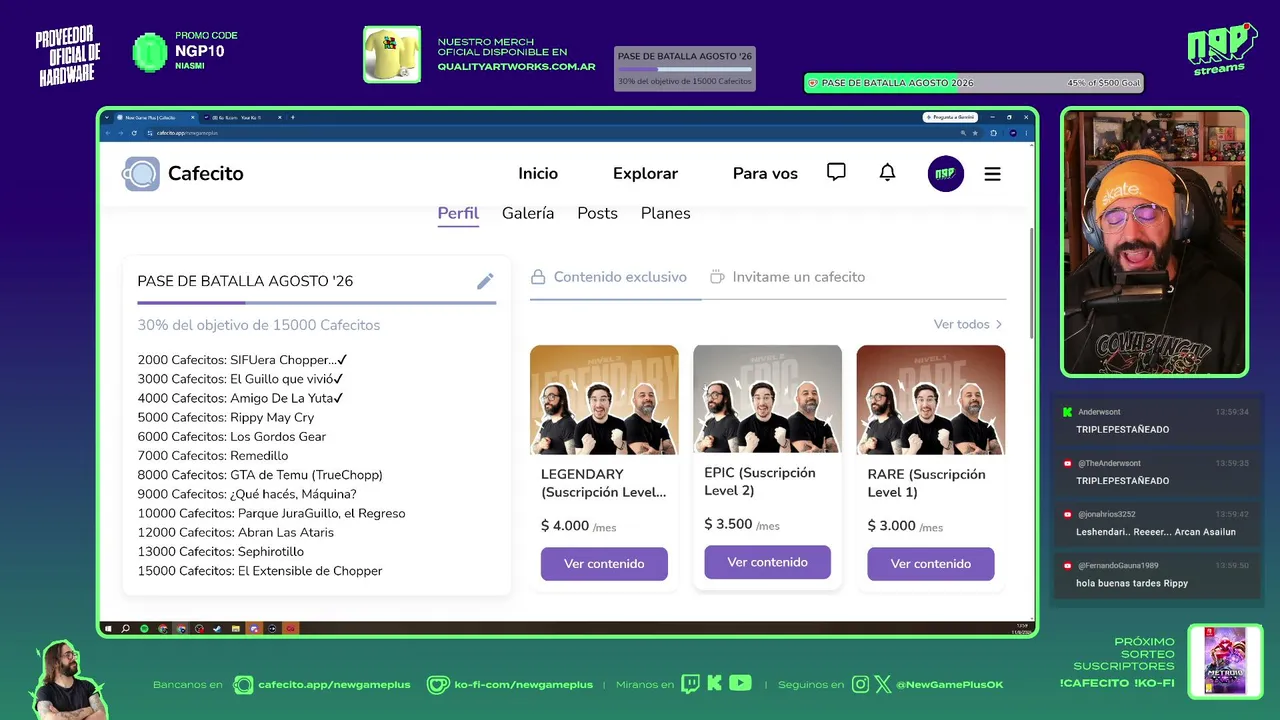The width and height of the screenshot is (1280, 720).
Task: Open the NGP profile avatar menu
Action: (945, 174)
